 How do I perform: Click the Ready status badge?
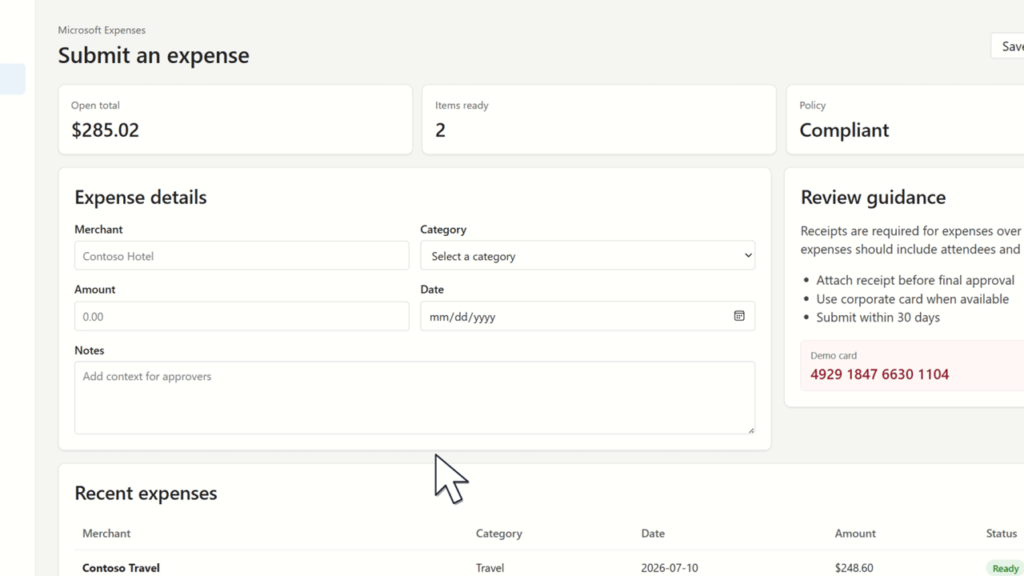pyautogui.click(x=1004, y=568)
